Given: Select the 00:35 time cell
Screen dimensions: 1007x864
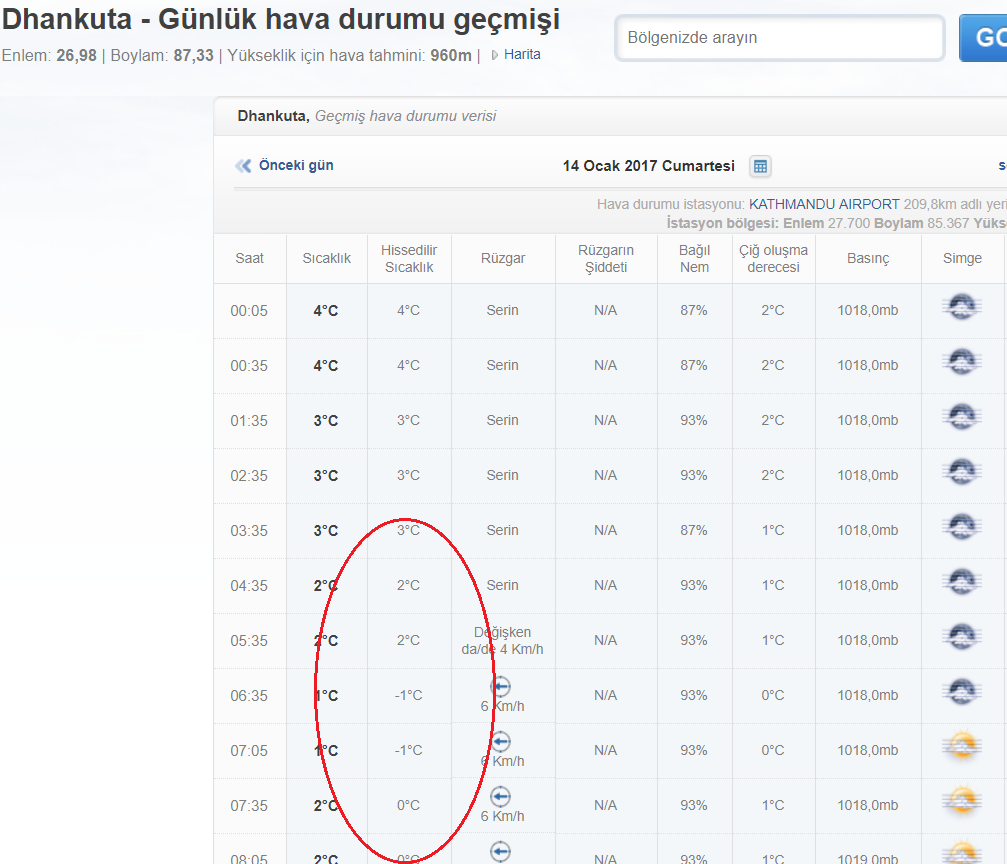Looking at the screenshot, I should coord(249,366).
